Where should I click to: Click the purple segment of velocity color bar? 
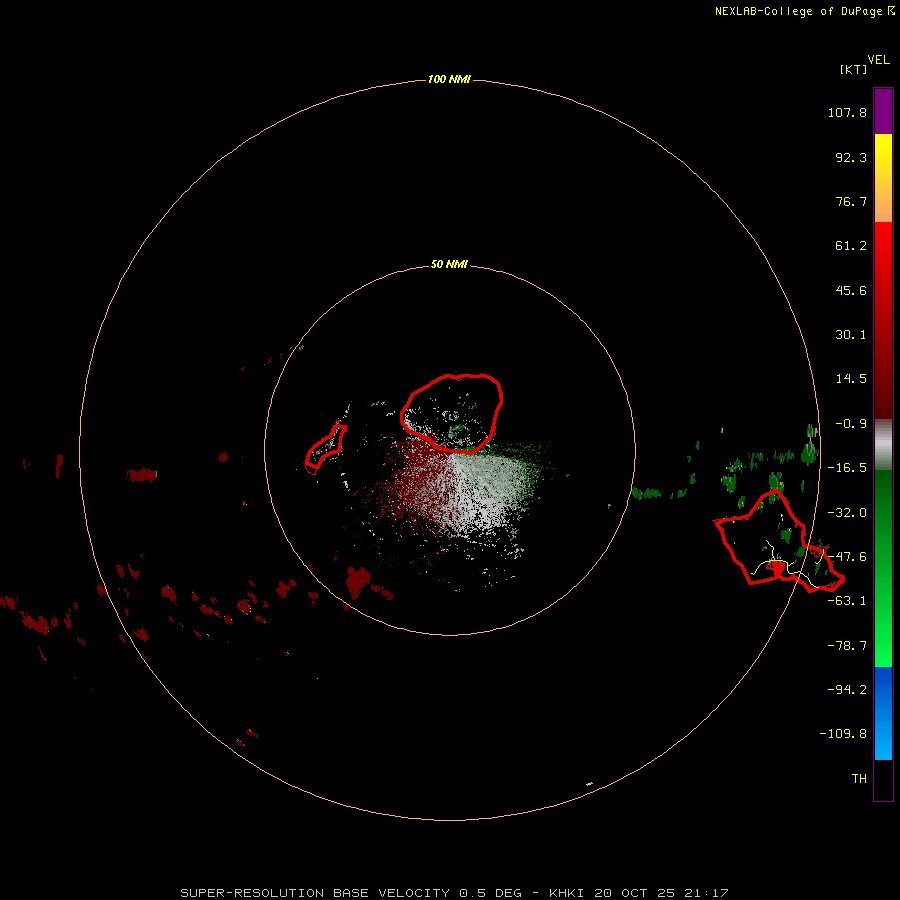pyautogui.click(x=883, y=111)
